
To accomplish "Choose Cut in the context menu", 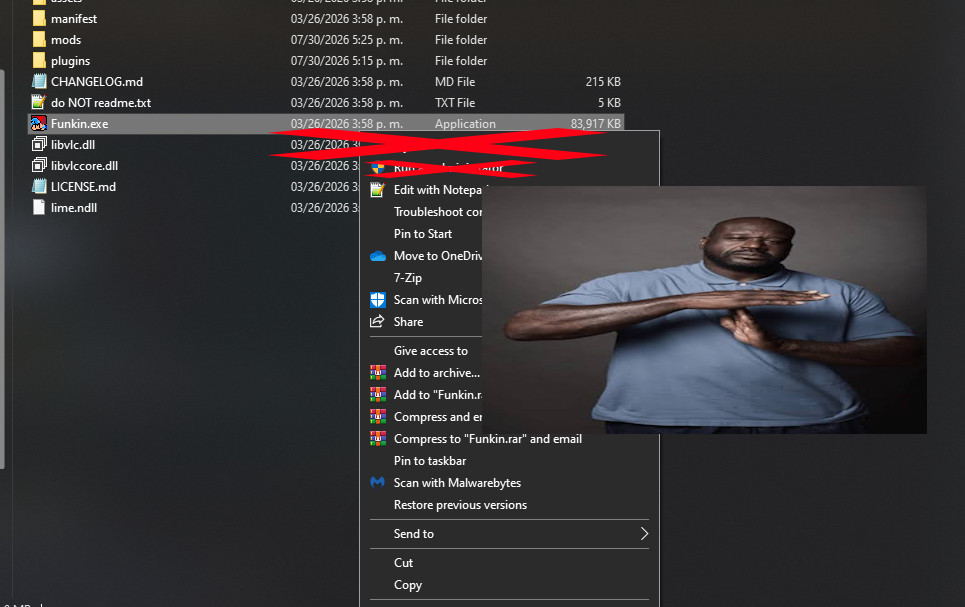I will coord(403,563).
